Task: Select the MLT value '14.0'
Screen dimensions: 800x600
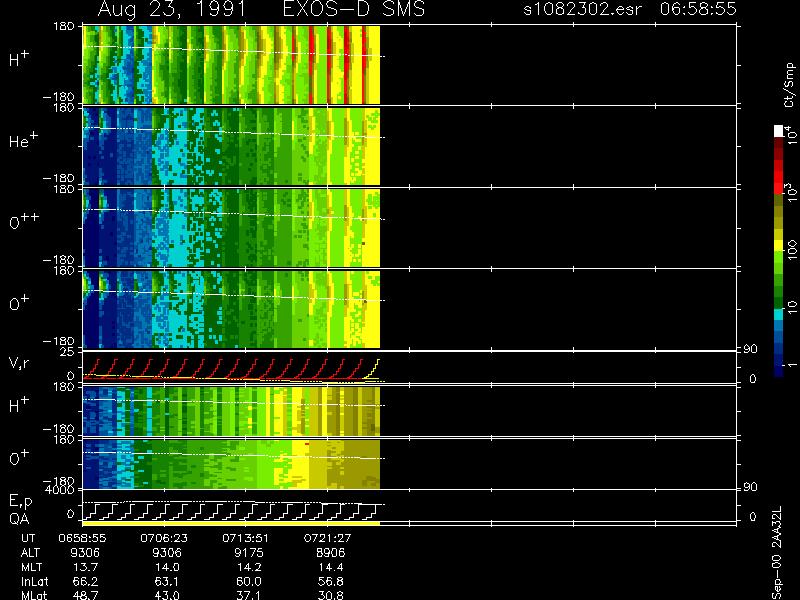Action: 168,567
